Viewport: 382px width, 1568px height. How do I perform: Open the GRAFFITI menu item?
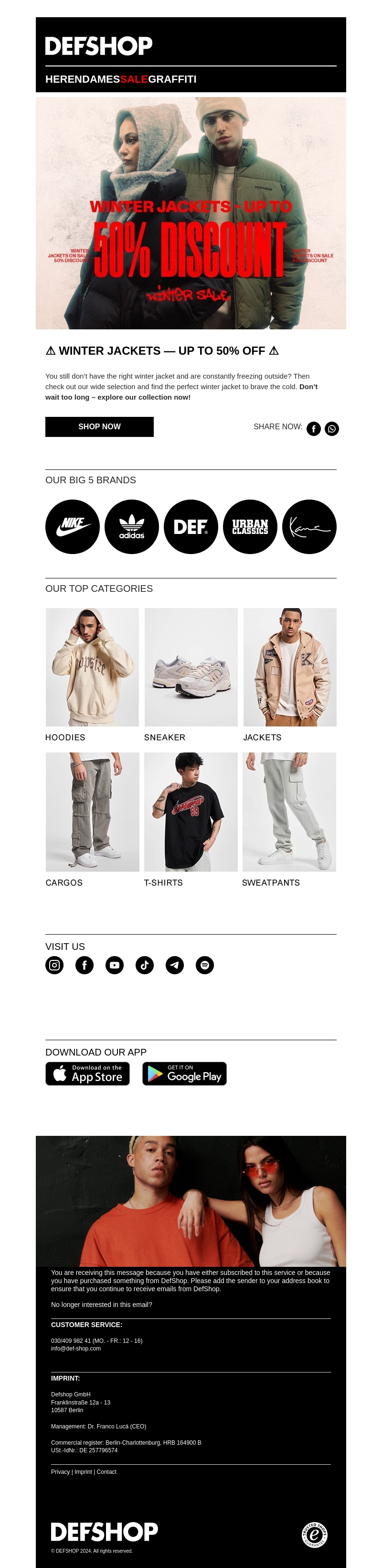pos(172,79)
